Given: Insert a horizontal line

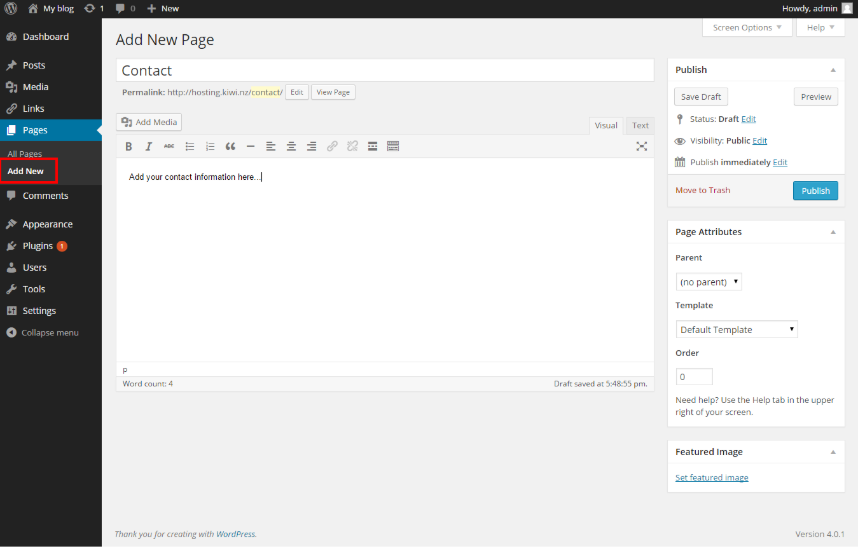Looking at the screenshot, I should [x=250, y=146].
